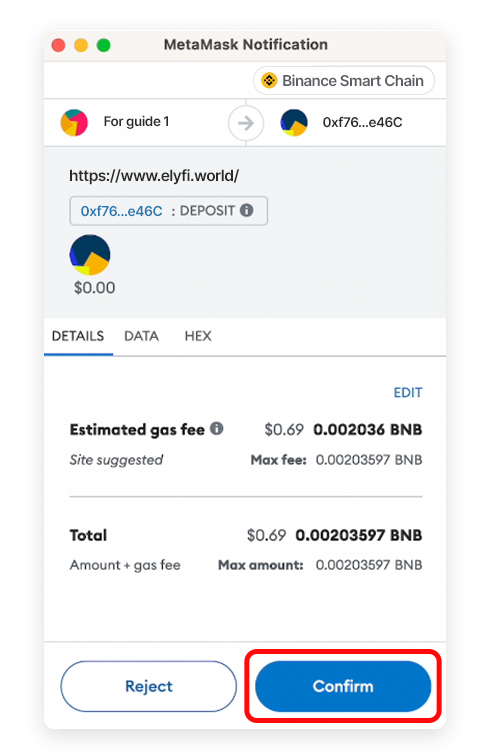
Task: Open the Binance Smart Chain network pill
Action: [344, 81]
